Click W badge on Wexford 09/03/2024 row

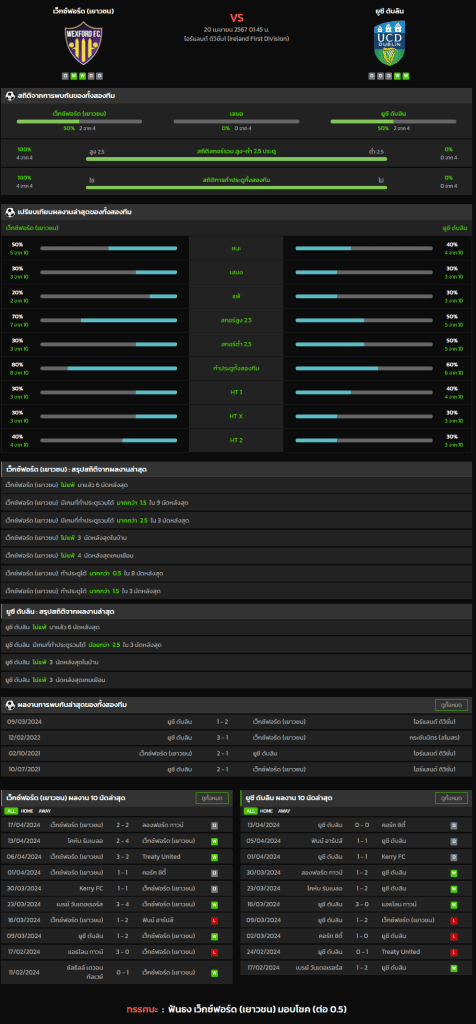[x=214, y=936]
